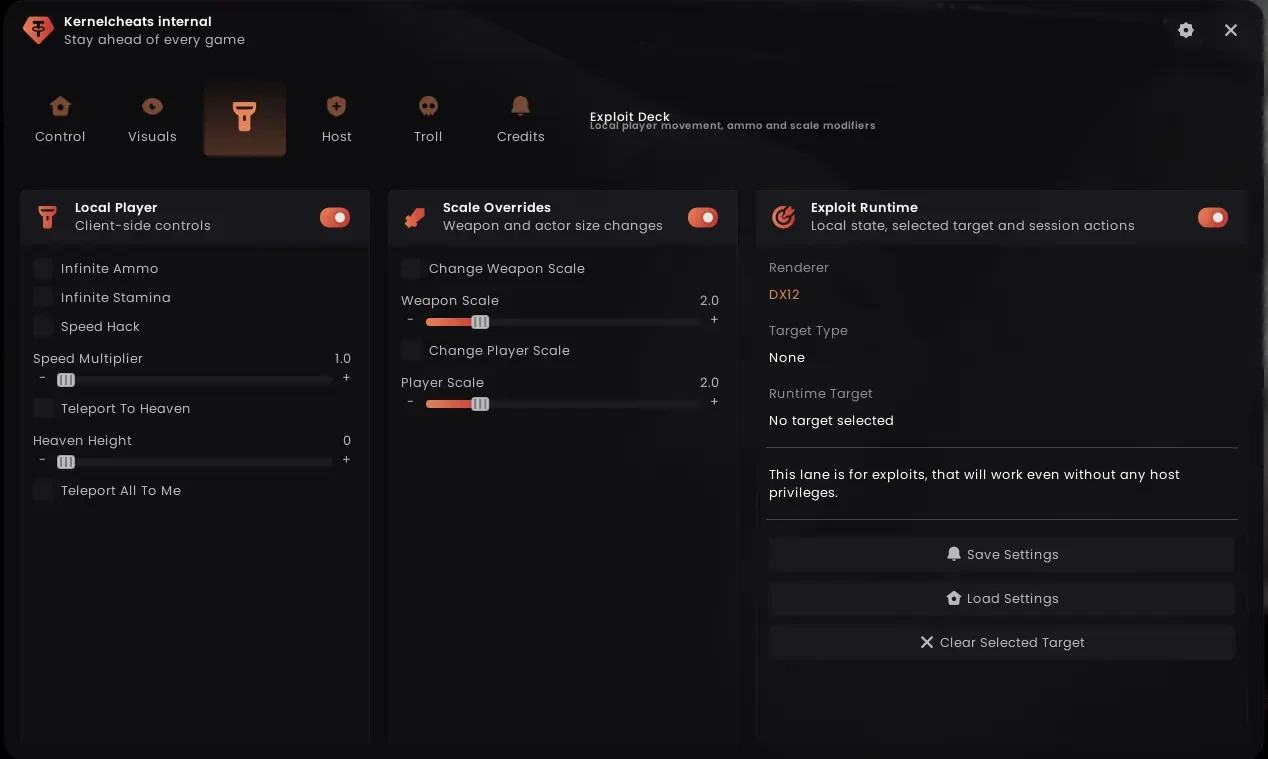The height and width of the screenshot is (759, 1268).
Task: Open settings via the gear icon
Action: coord(1186,30)
